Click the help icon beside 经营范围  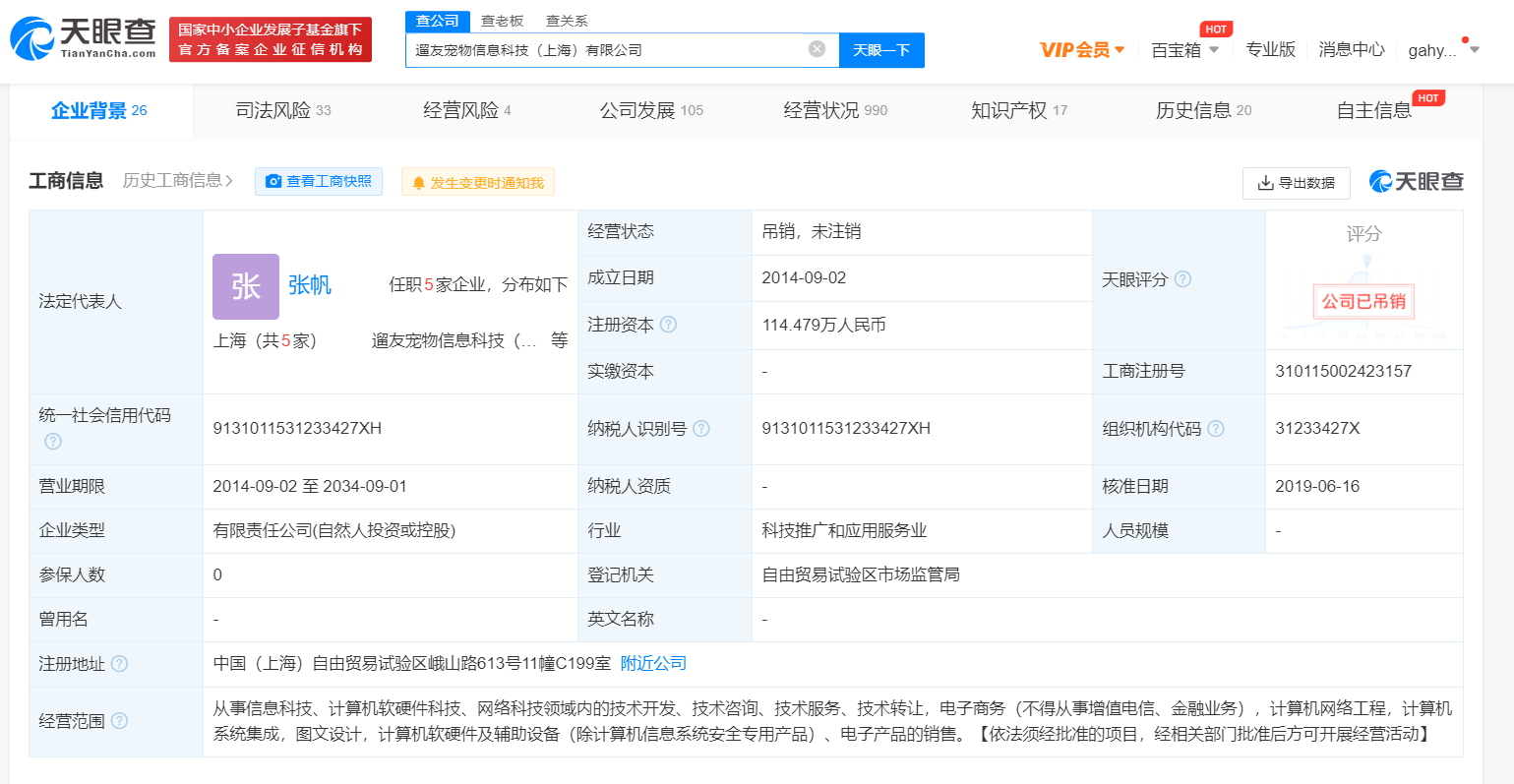tap(119, 721)
